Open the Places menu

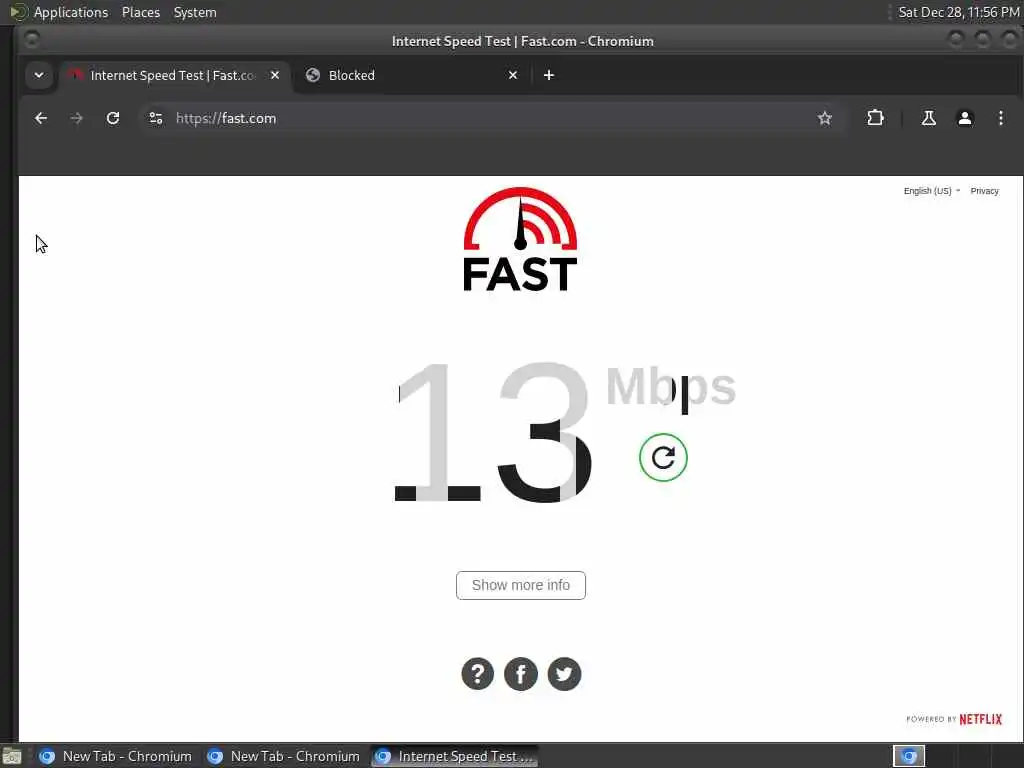tap(141, 12)
